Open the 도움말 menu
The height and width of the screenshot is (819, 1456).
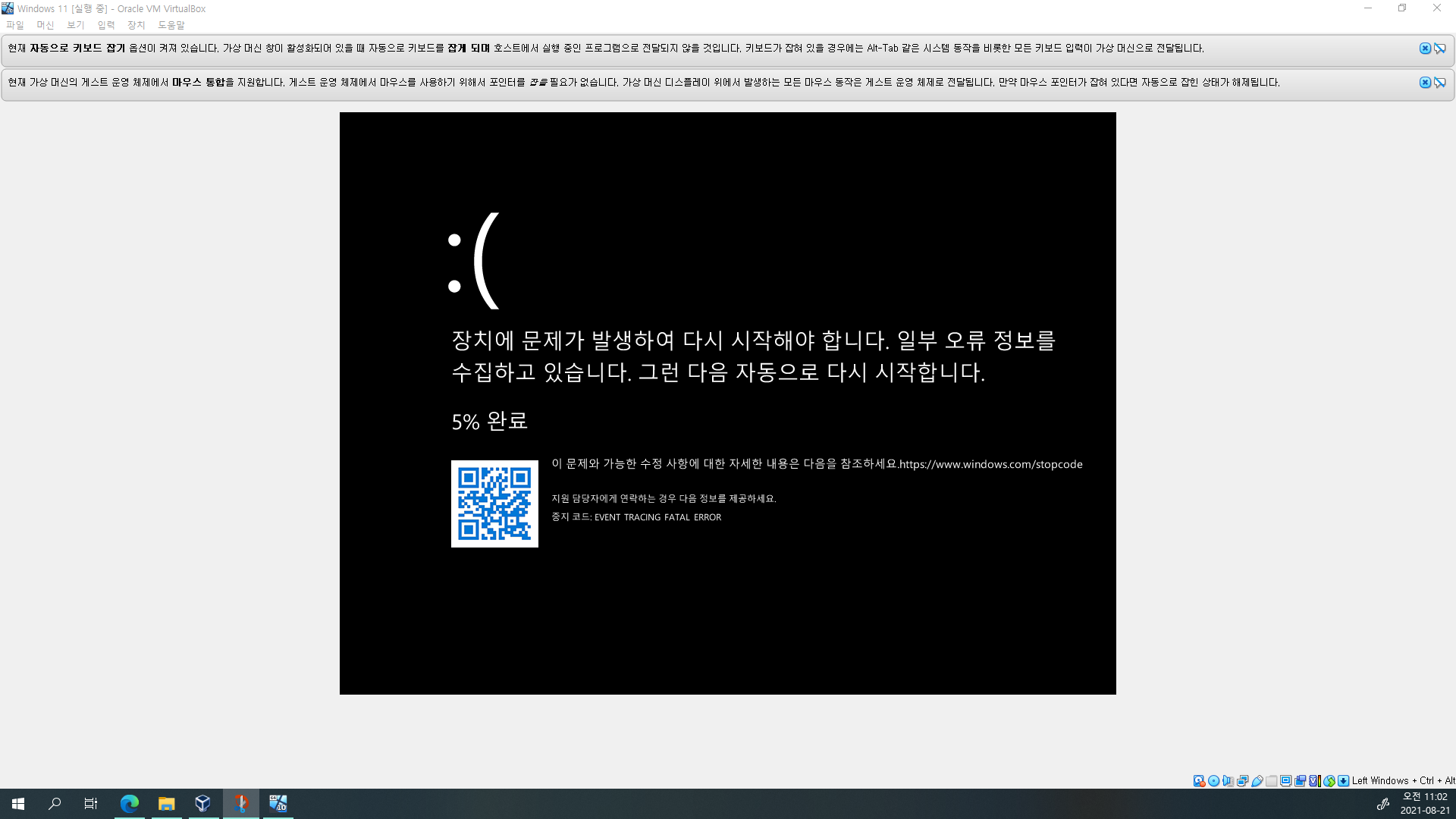pos(171,25)
